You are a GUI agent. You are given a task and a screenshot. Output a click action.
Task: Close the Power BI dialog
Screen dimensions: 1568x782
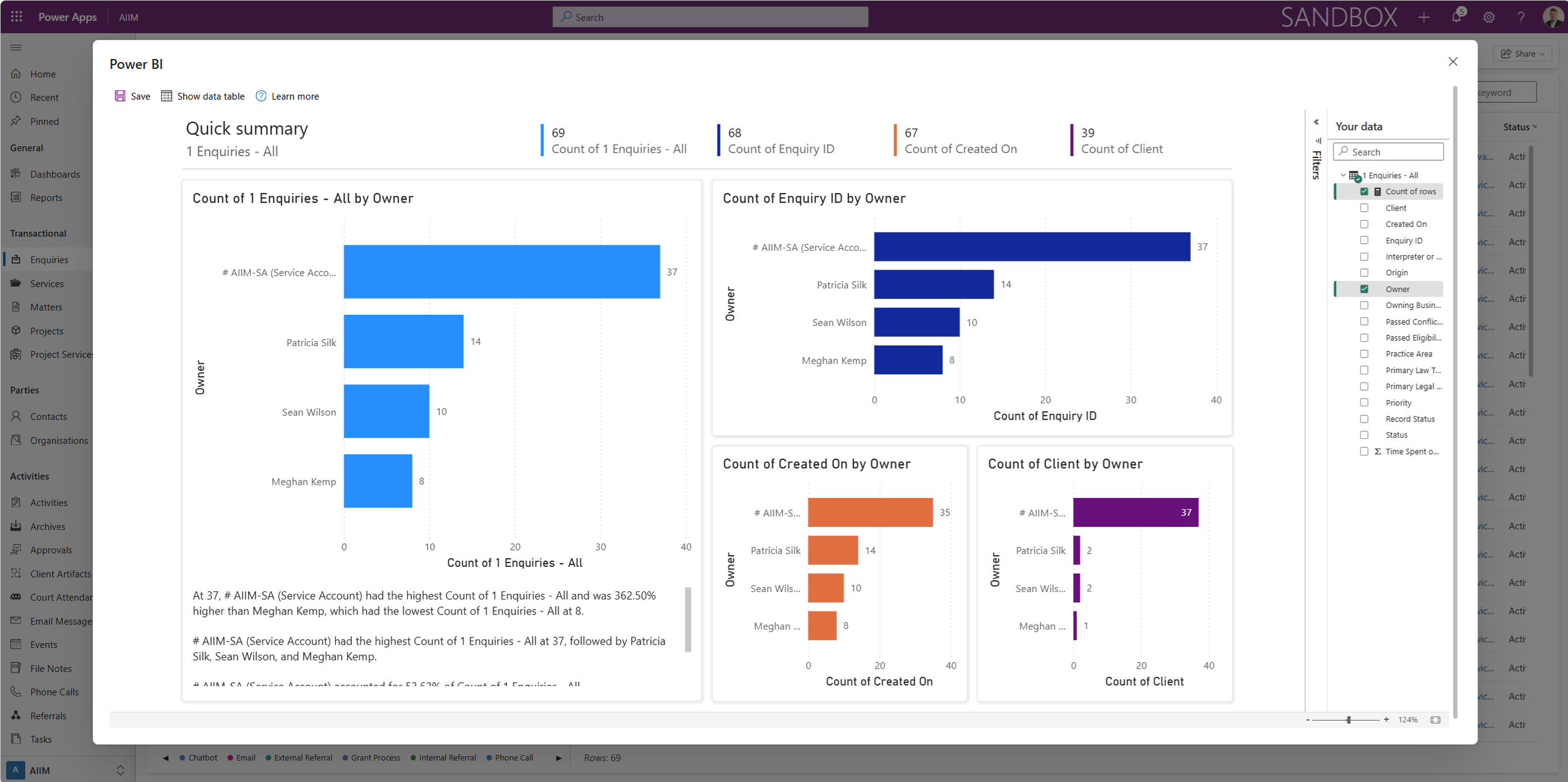[x=1453, y=61]
